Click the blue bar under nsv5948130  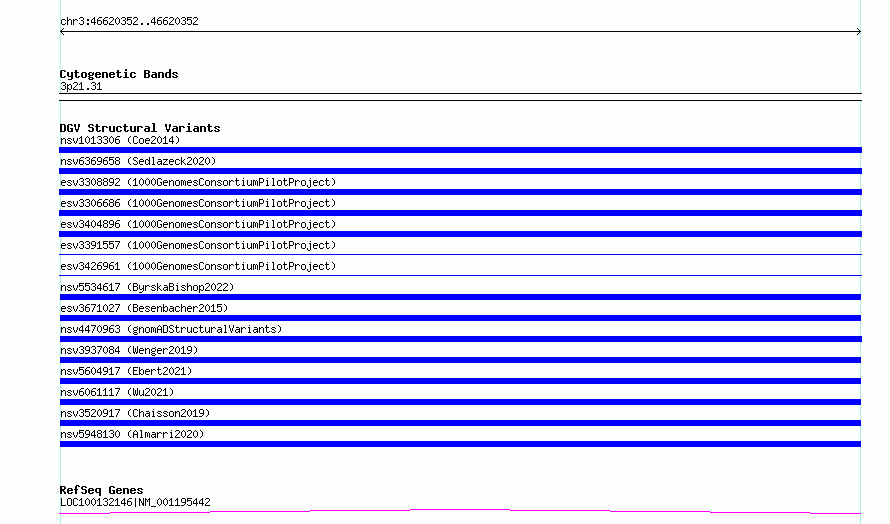460,444
